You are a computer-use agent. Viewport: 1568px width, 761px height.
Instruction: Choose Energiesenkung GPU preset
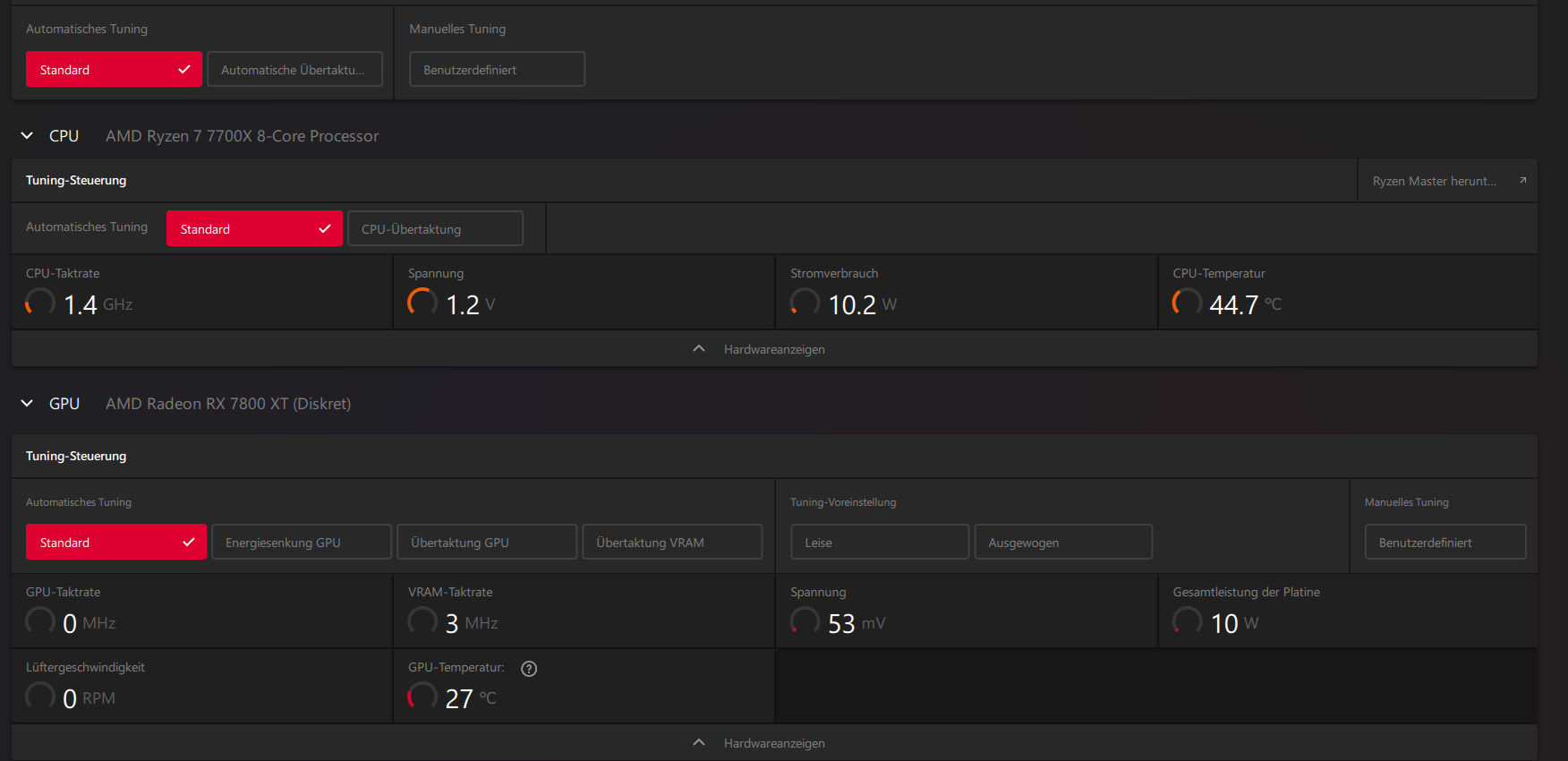302,542
